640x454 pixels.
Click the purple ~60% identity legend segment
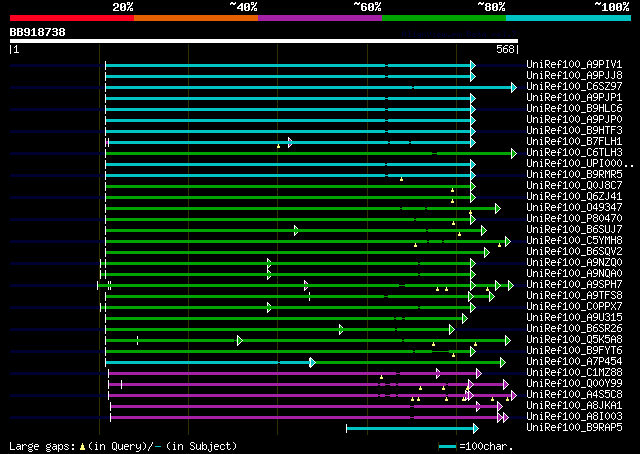coord(320,18)
